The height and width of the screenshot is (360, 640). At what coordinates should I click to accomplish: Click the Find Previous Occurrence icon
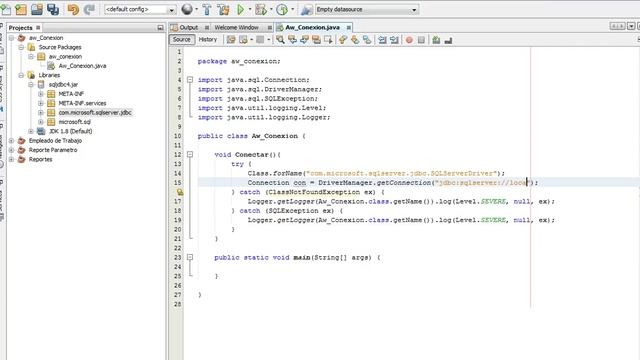292,40
